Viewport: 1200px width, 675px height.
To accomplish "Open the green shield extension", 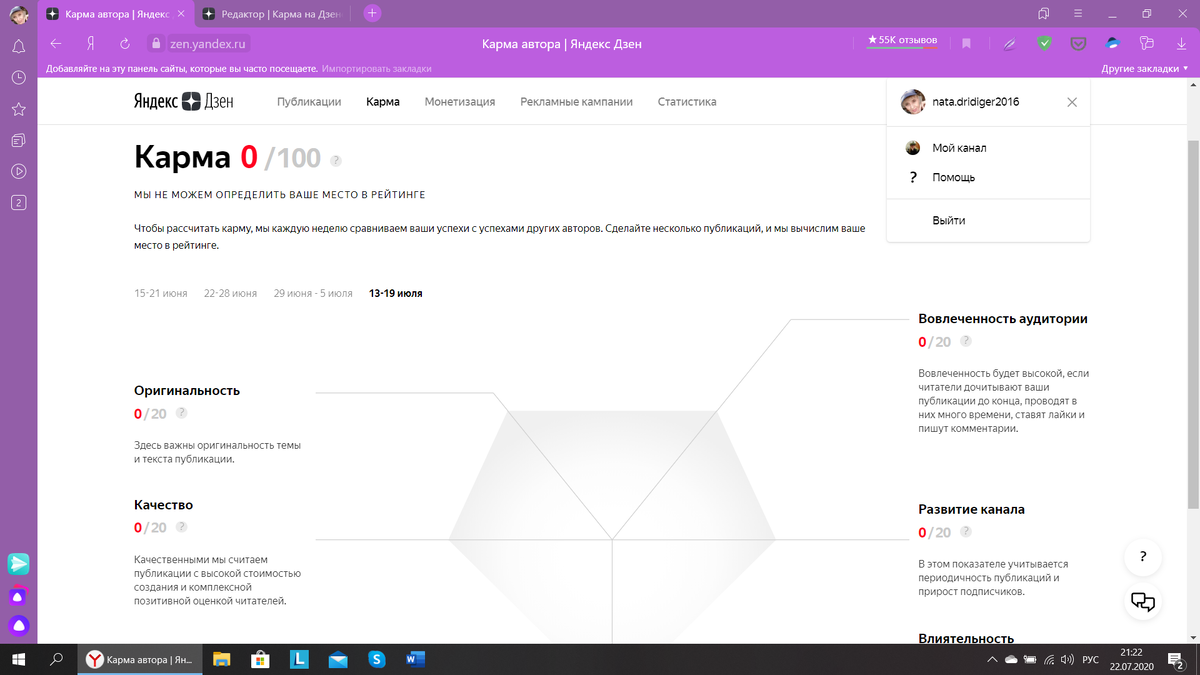I will click(x=1044, y=44).
